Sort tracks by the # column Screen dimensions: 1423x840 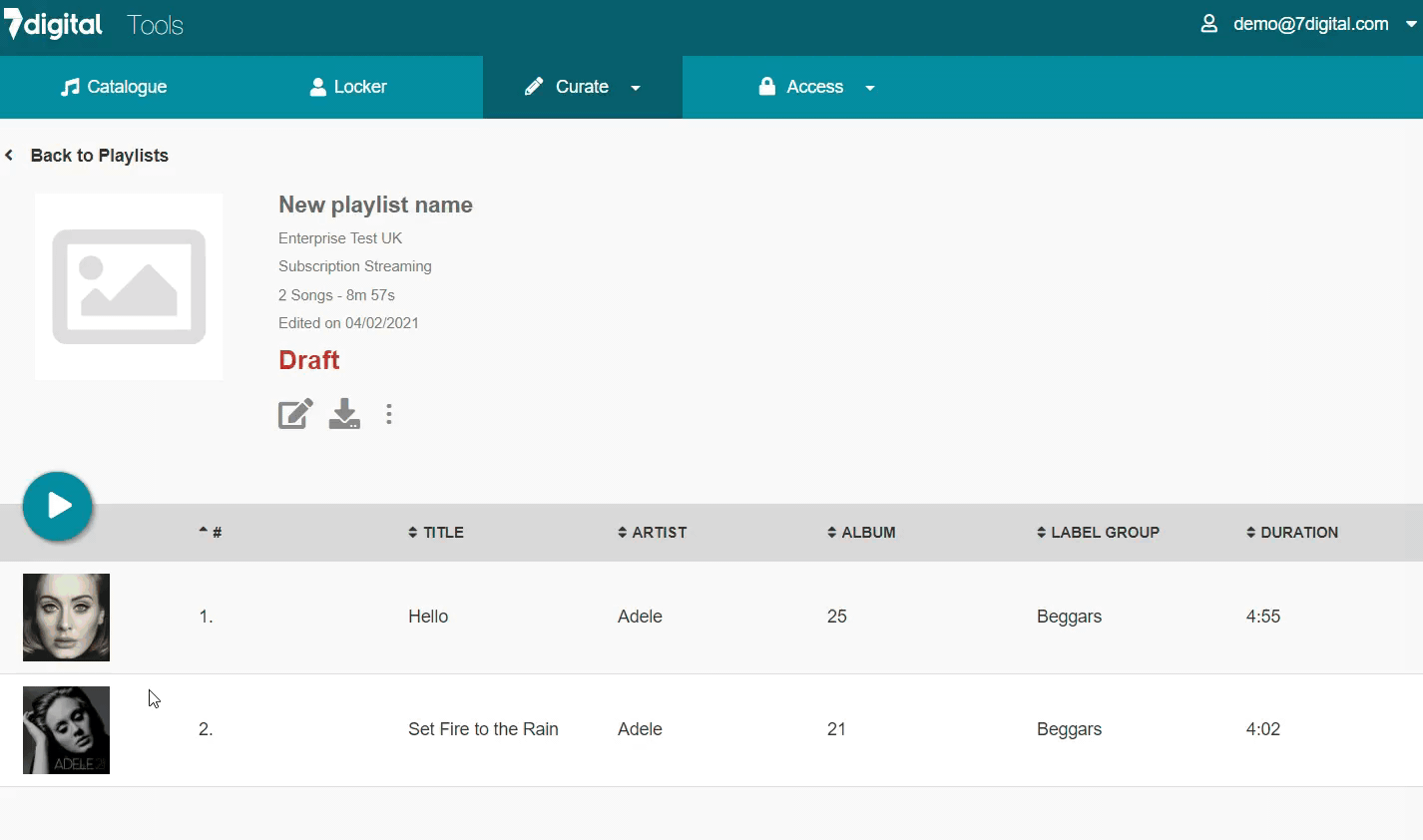pos(211,533)
